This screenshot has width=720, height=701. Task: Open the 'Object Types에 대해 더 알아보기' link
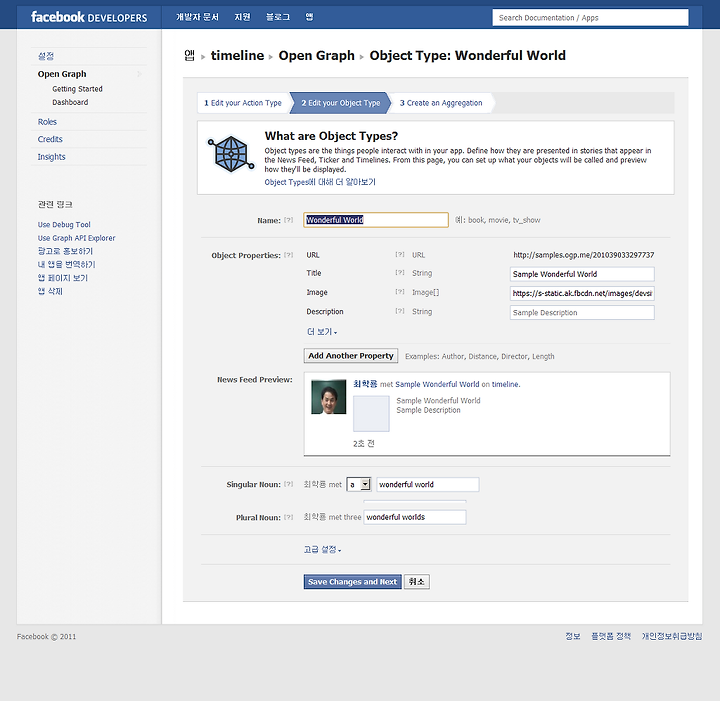pyautogui.click(x=320, y=182)
